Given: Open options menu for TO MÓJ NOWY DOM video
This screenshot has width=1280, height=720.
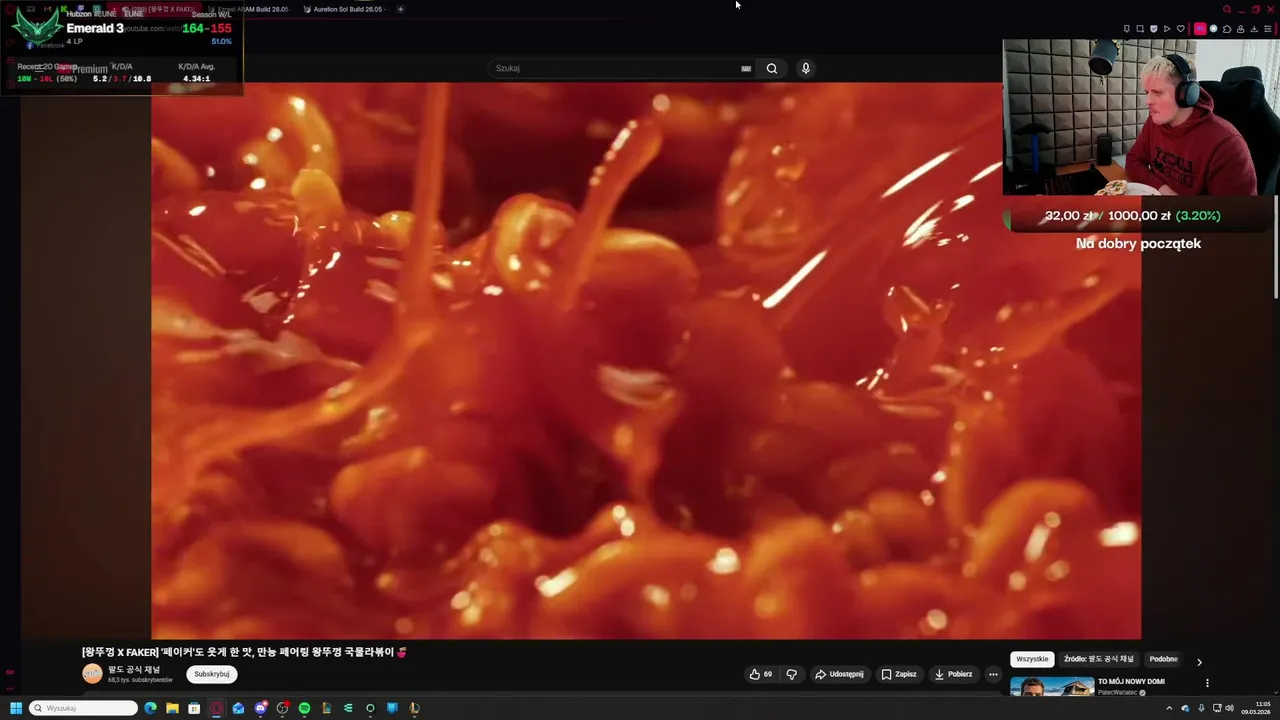Looking at the screenshot, I should (x=1207, y=683).
